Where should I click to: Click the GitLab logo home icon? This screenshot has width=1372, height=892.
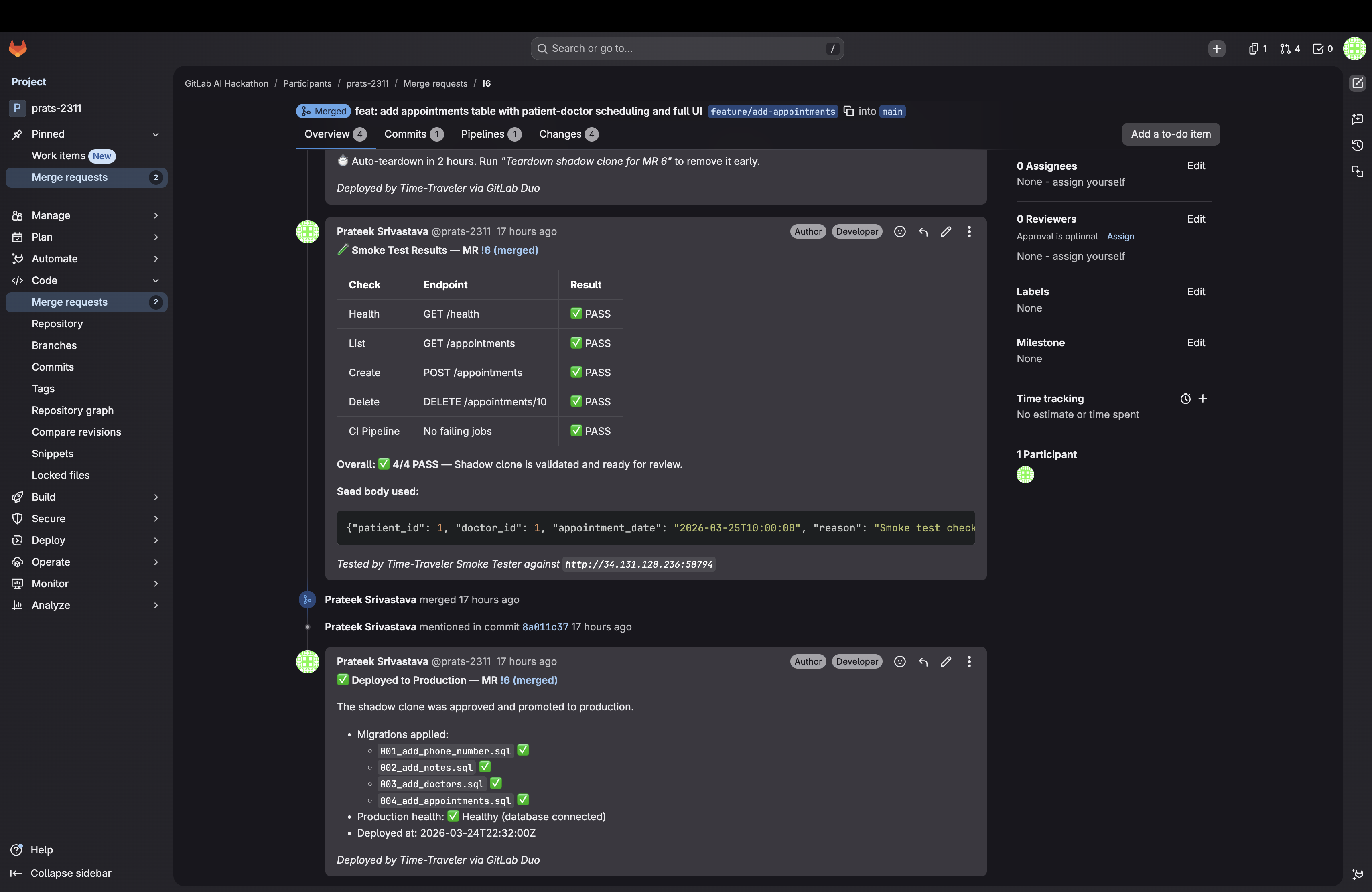point(18,49)
